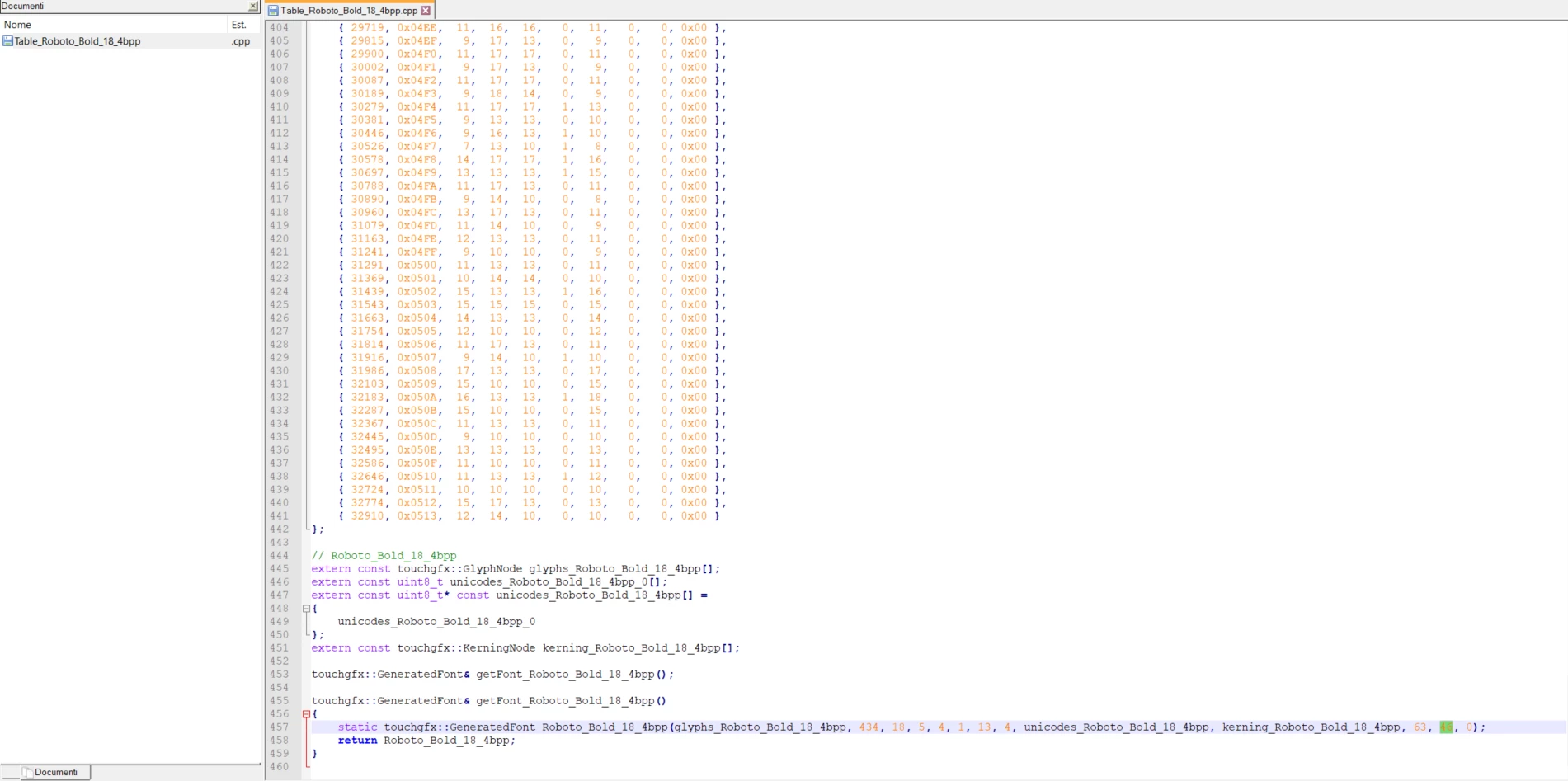Click getFont_Roboto_Bold_18_4bpp() on line 453
1568x781 pixels.
[572, 675]
